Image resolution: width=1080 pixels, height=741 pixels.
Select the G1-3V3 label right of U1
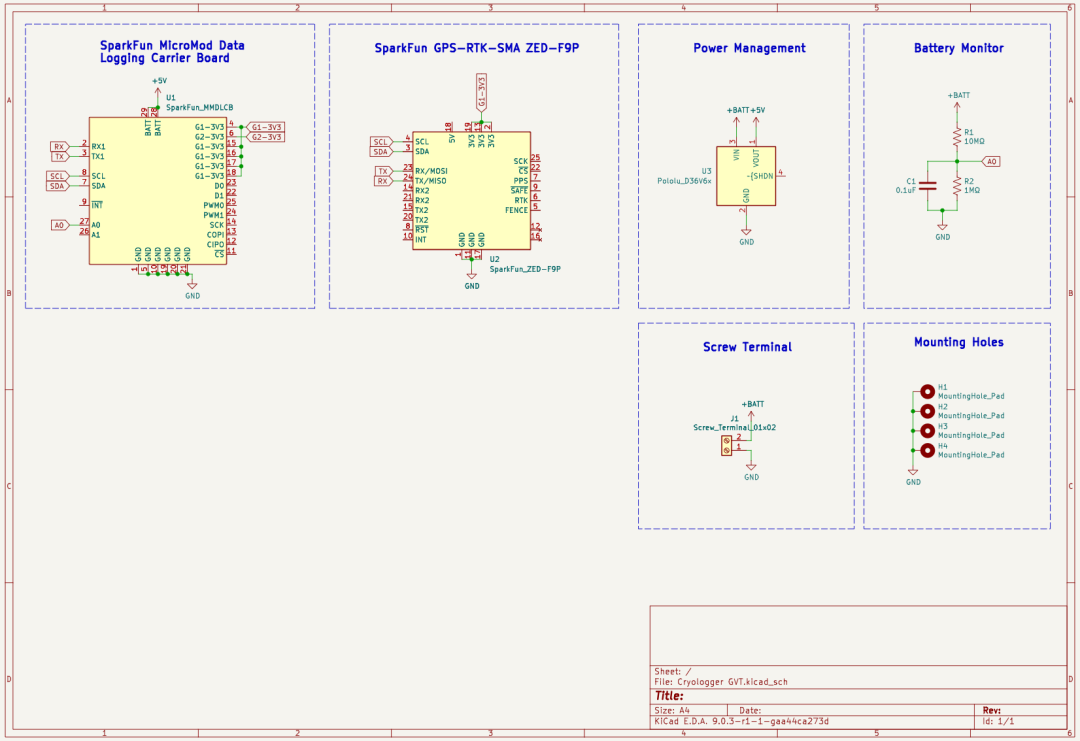(x=264, y=127)
